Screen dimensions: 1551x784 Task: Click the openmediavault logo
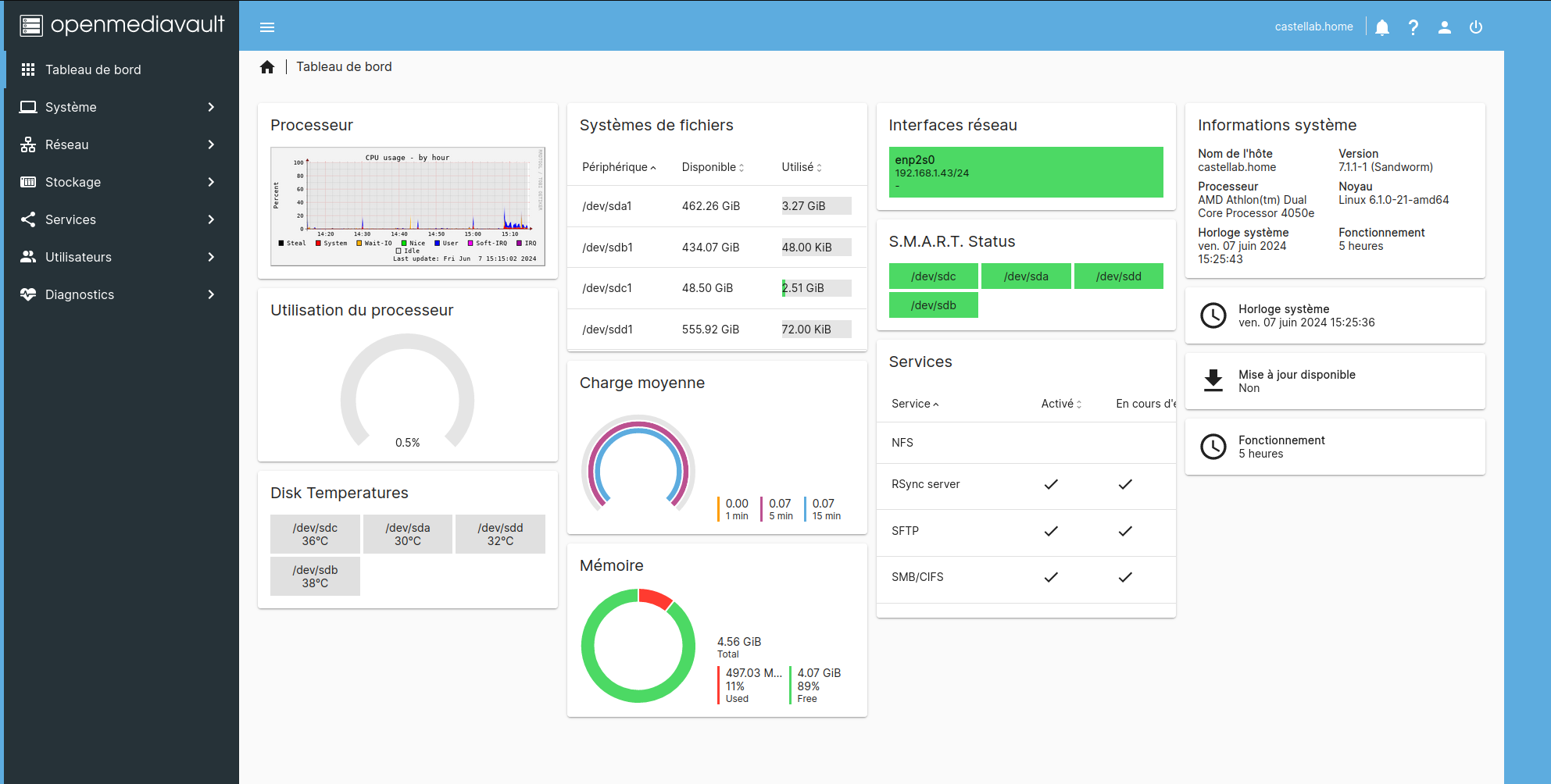click(122, 25)
